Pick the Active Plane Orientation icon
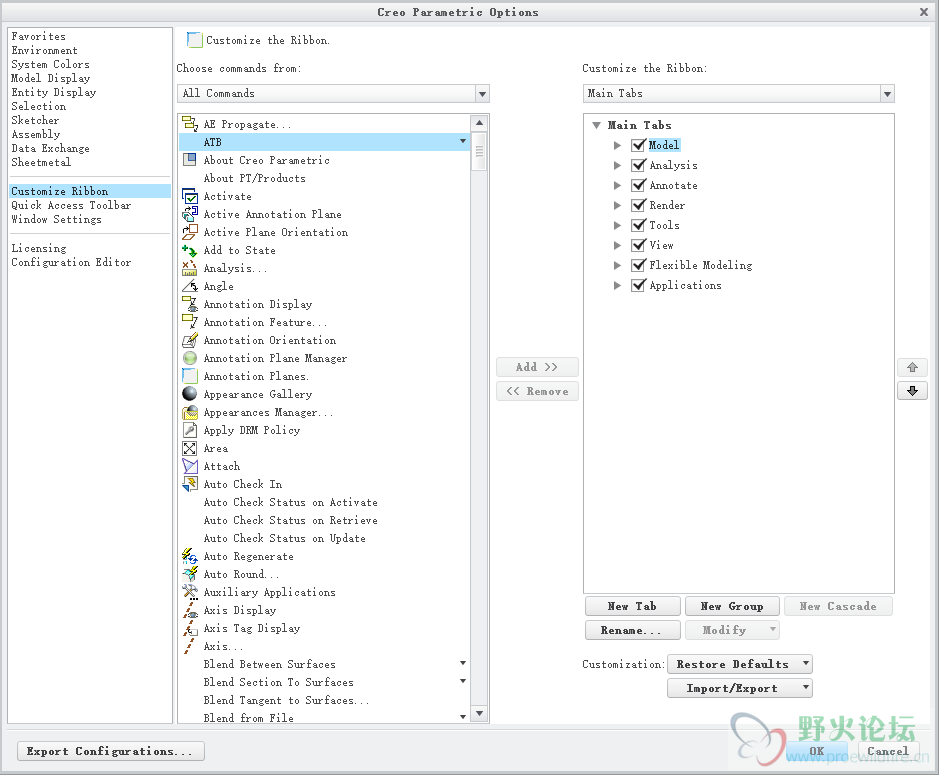The width and height of the screenshot is (939, 775). pos(190,232)
